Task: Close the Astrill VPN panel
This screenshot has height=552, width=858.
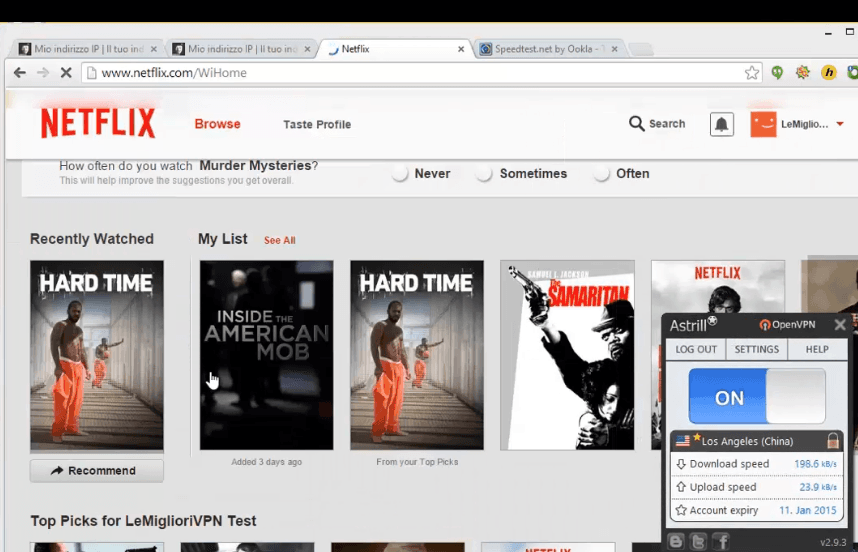Action: pos(840,325)
